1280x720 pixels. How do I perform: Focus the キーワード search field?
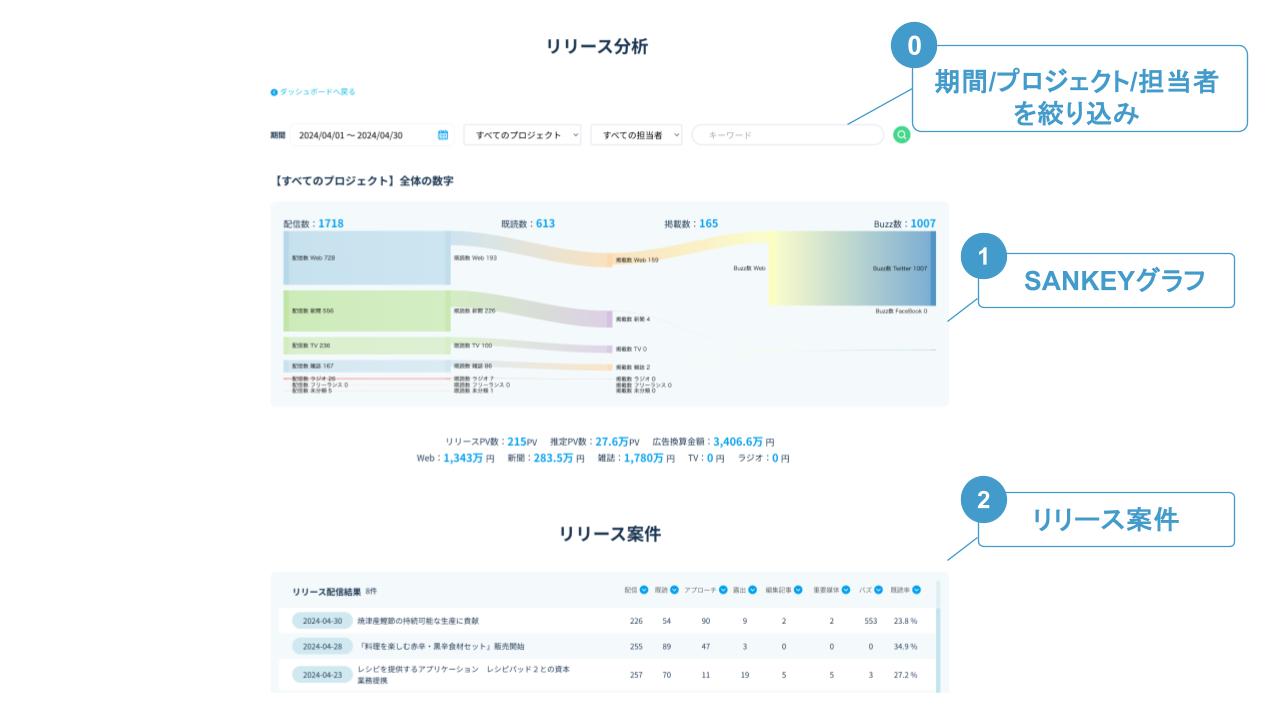tap(787, 135)
